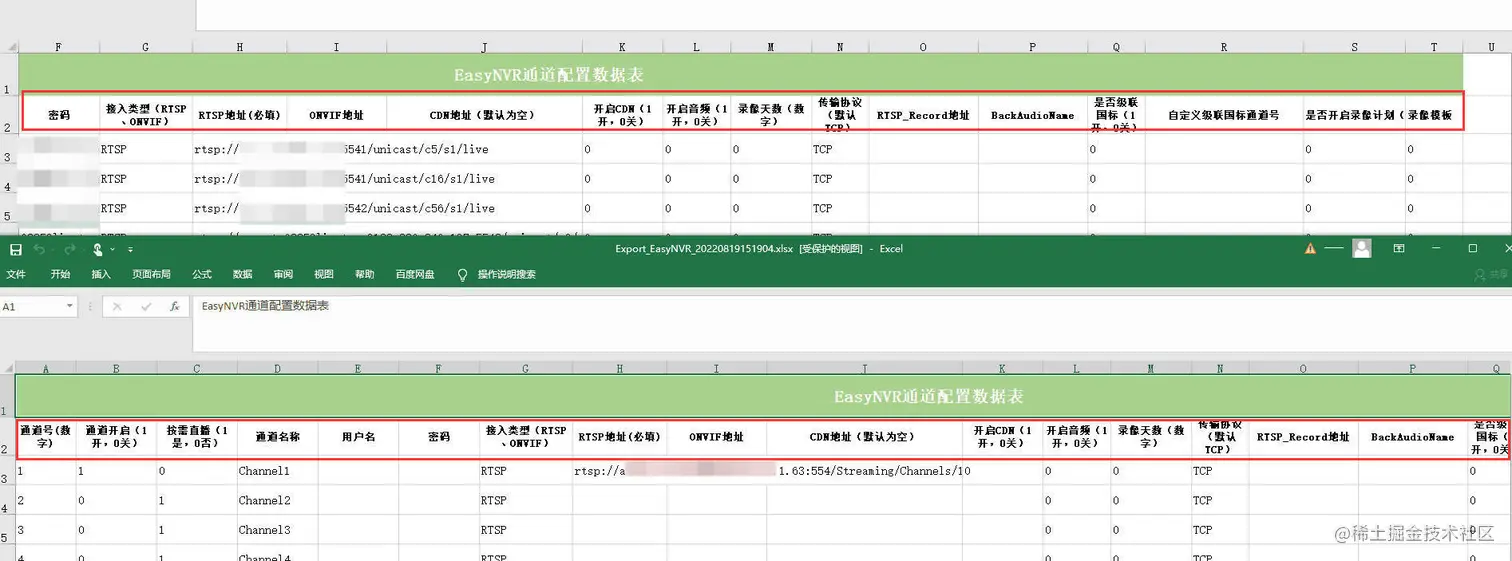
Task: Open the 百度网盘 ribbon tab
Action: click(415, 274)
